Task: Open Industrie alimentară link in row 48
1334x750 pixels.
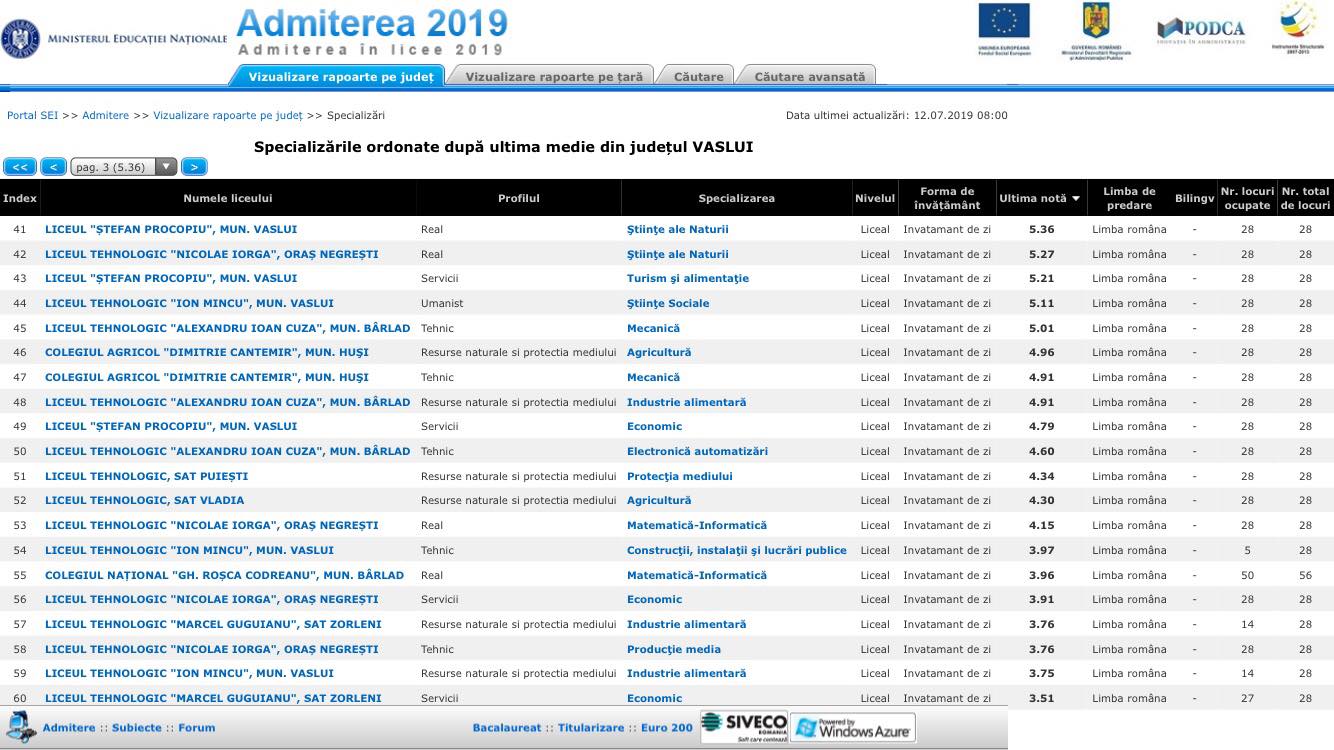Action: click(686, 402)
